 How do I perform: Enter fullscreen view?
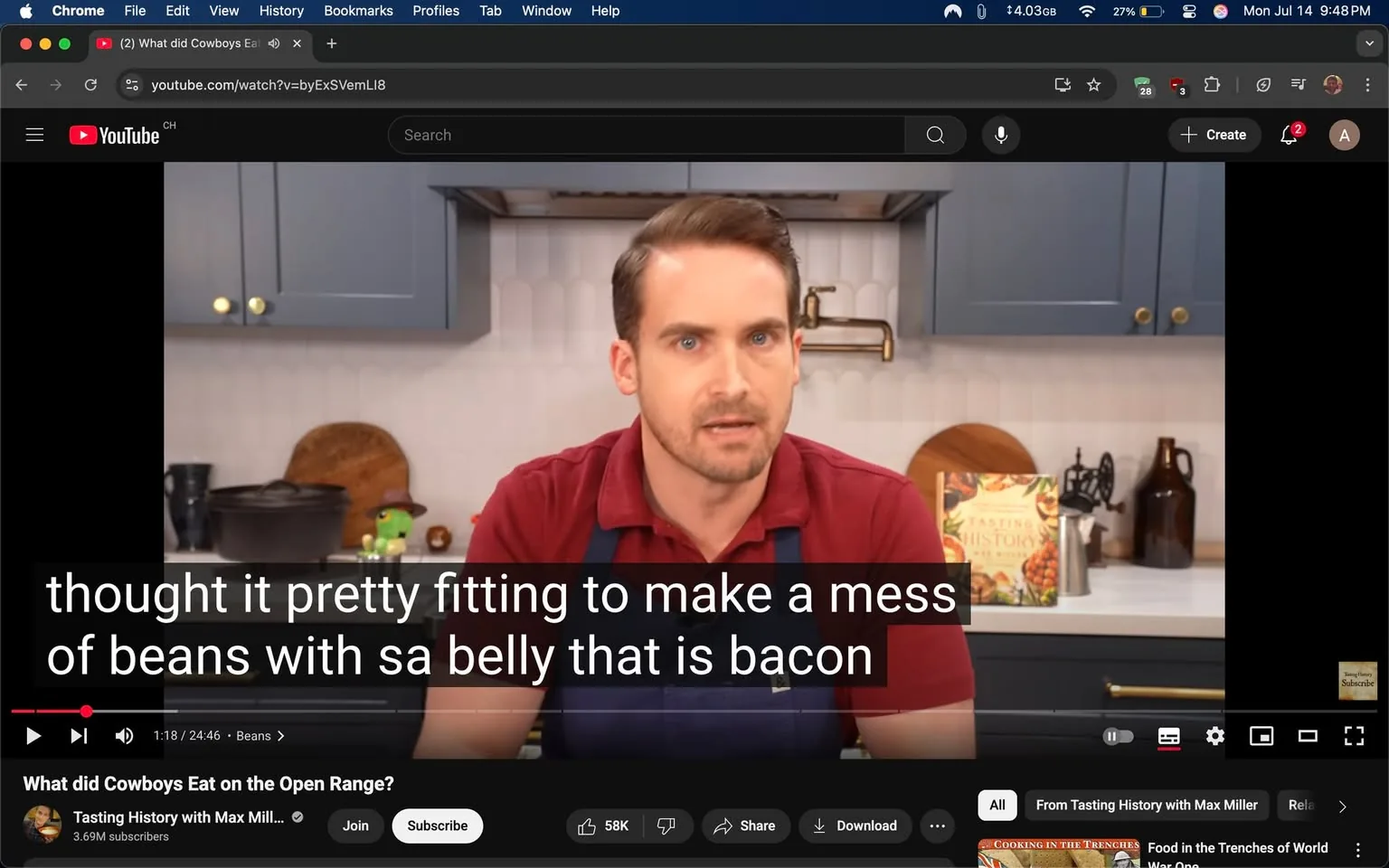(x=1354, y=736)
